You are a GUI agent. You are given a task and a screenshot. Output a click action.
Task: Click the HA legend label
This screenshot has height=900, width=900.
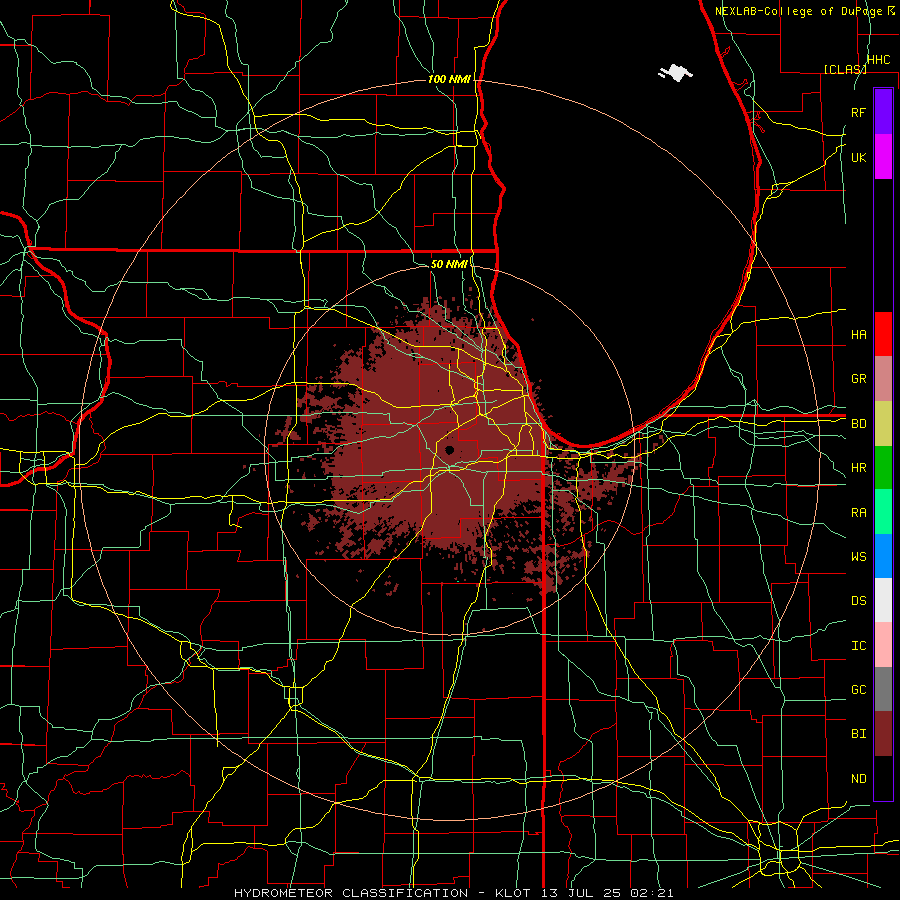pos(859,335)
